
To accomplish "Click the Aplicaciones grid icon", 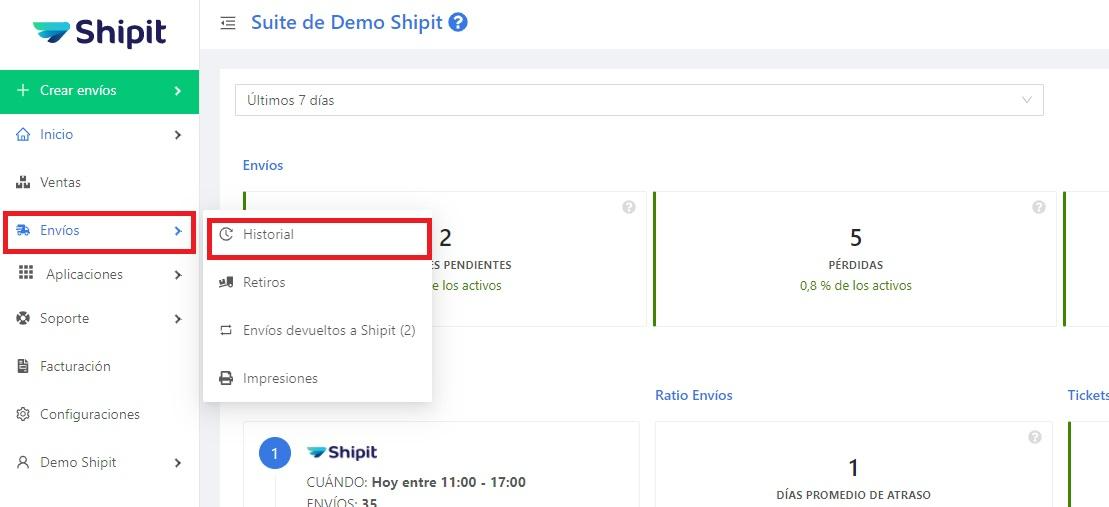I will [x=26, y=274].
